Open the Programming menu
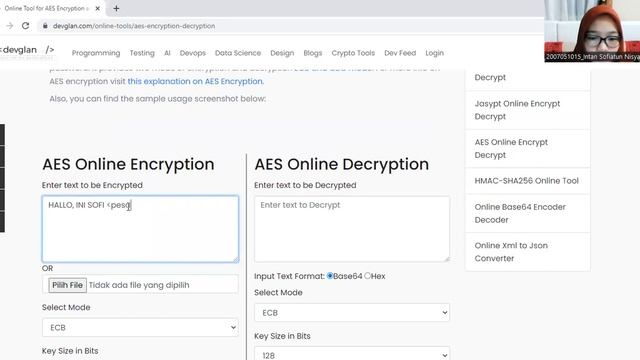 click(96, 53)
